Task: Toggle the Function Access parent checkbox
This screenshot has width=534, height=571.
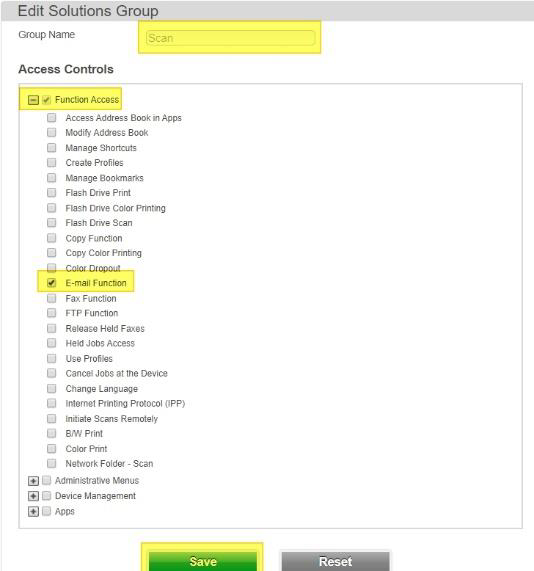Action: (47, 100)
